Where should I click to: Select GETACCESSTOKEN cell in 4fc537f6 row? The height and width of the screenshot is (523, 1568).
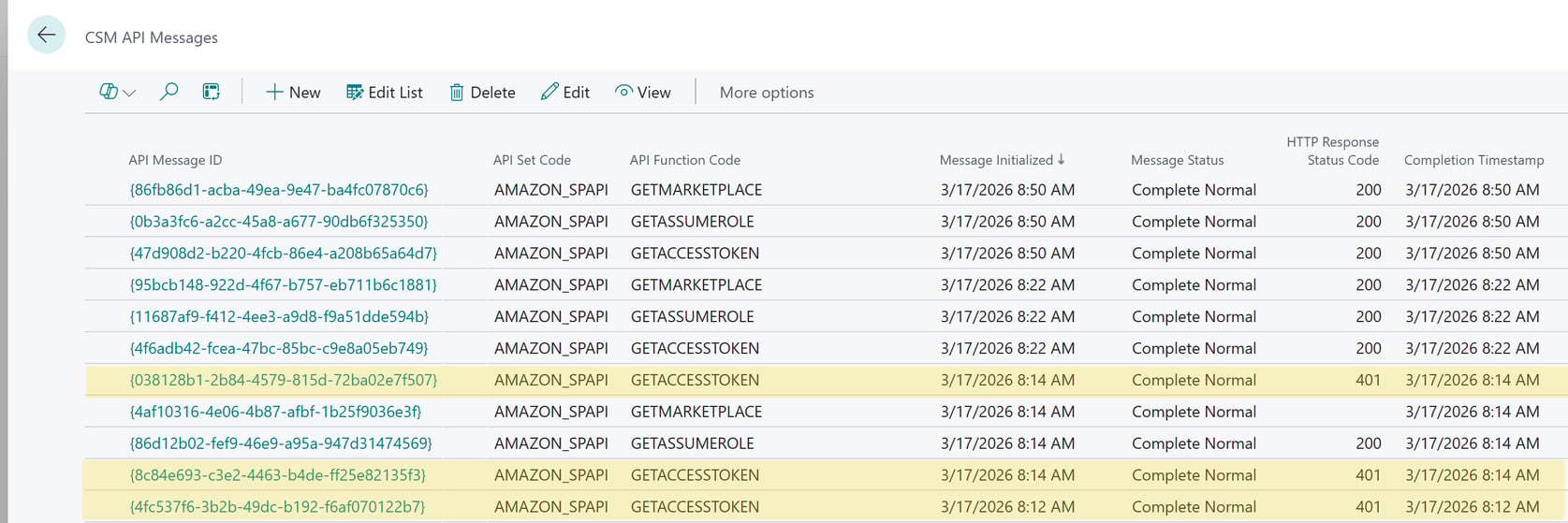(x=696, y=507)
